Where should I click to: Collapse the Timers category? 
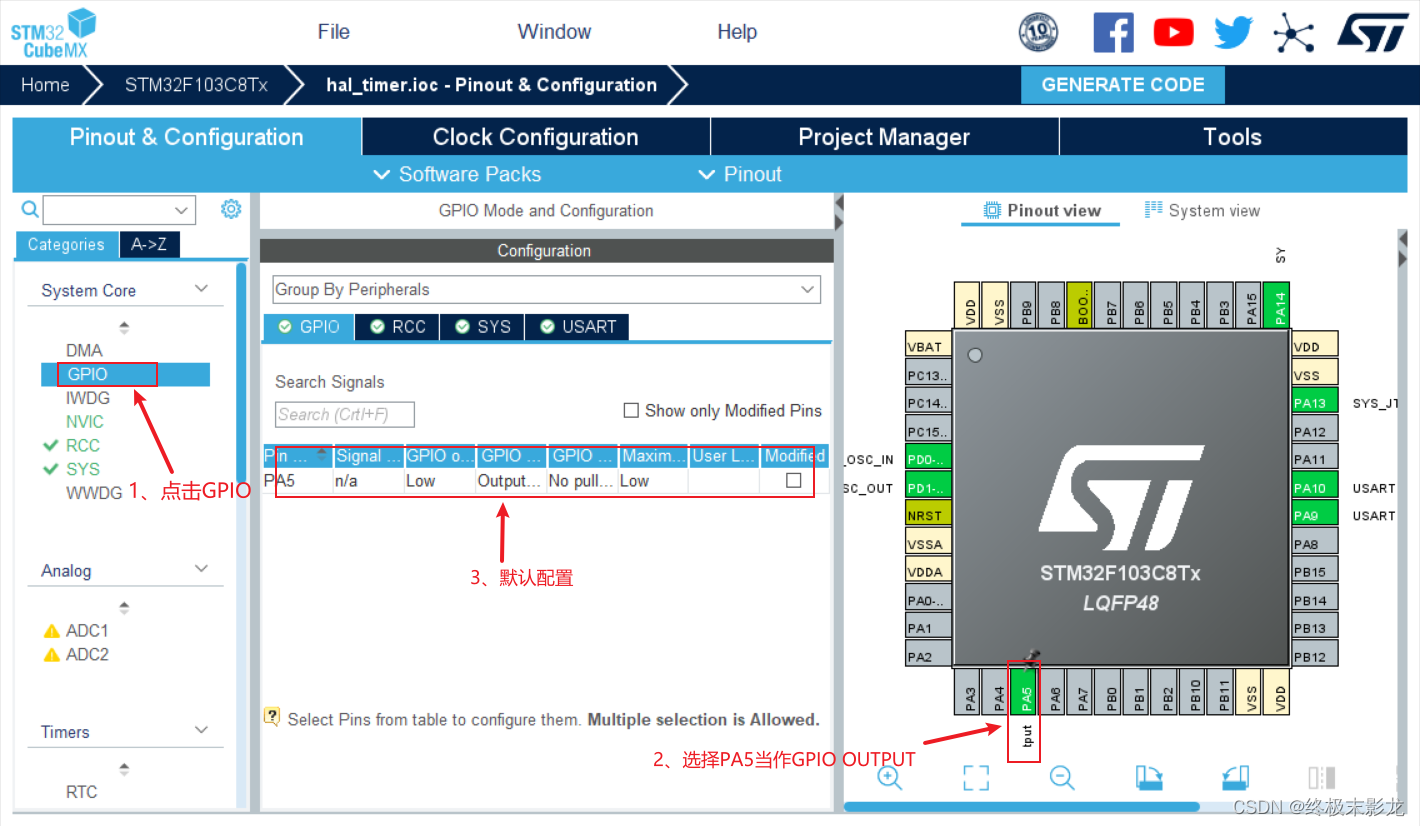point(202,730)
